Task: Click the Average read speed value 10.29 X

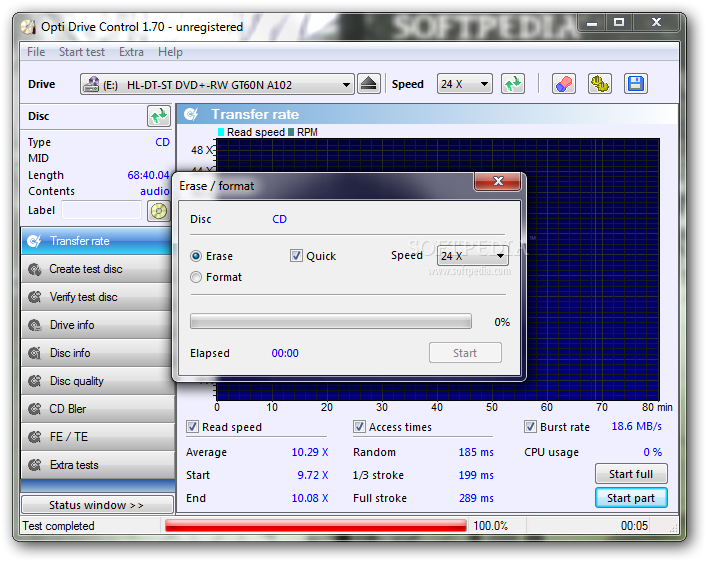Action: (310, 452)
